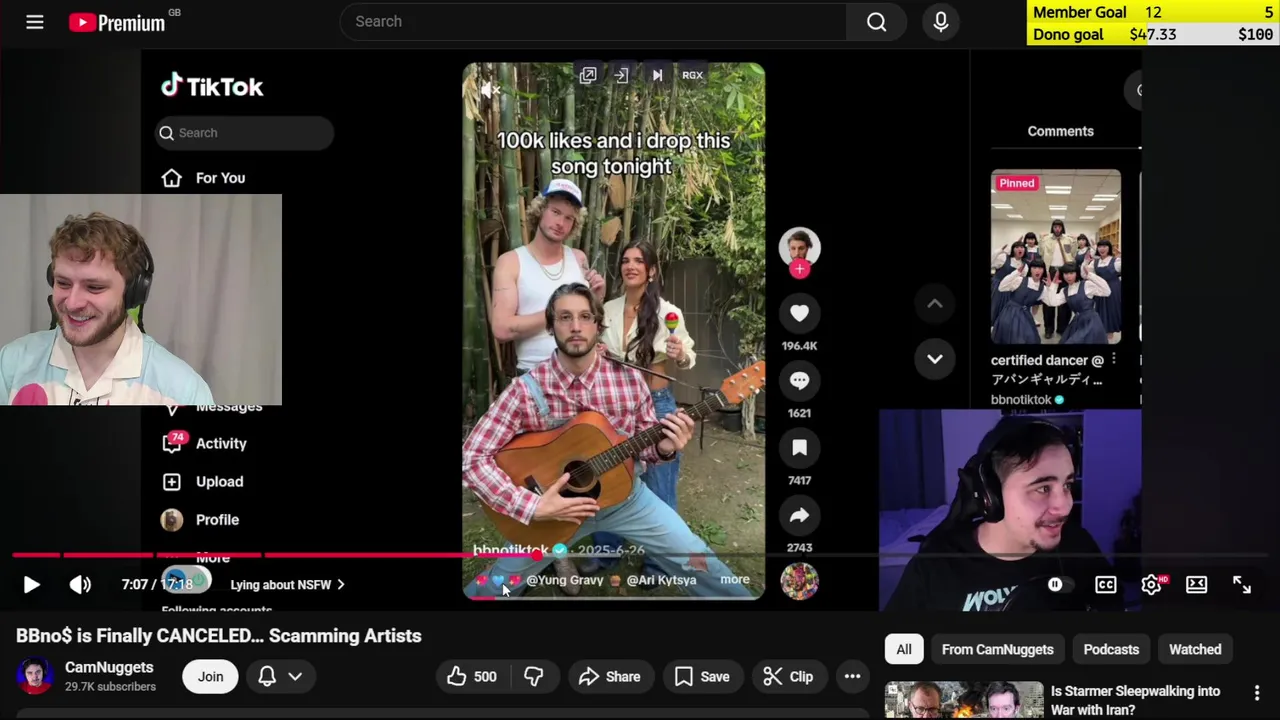Play the paused video
1280x720 pixels.
31,585
